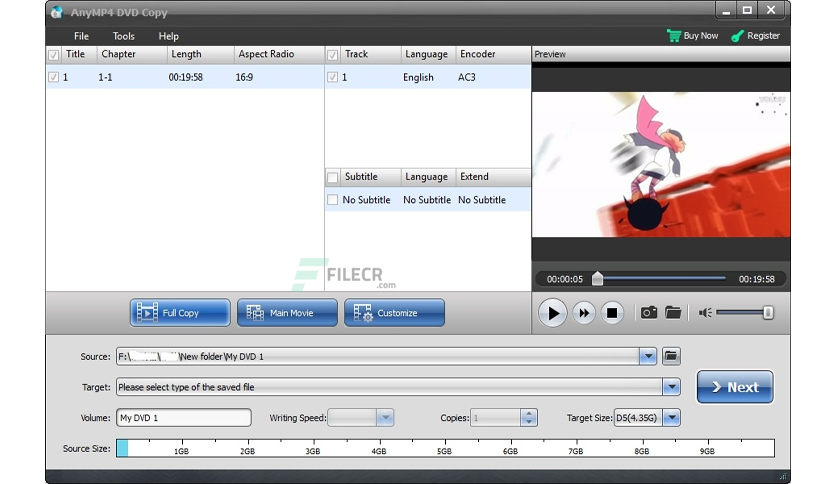Select the AC3 encoder cell

coord(467,77)
